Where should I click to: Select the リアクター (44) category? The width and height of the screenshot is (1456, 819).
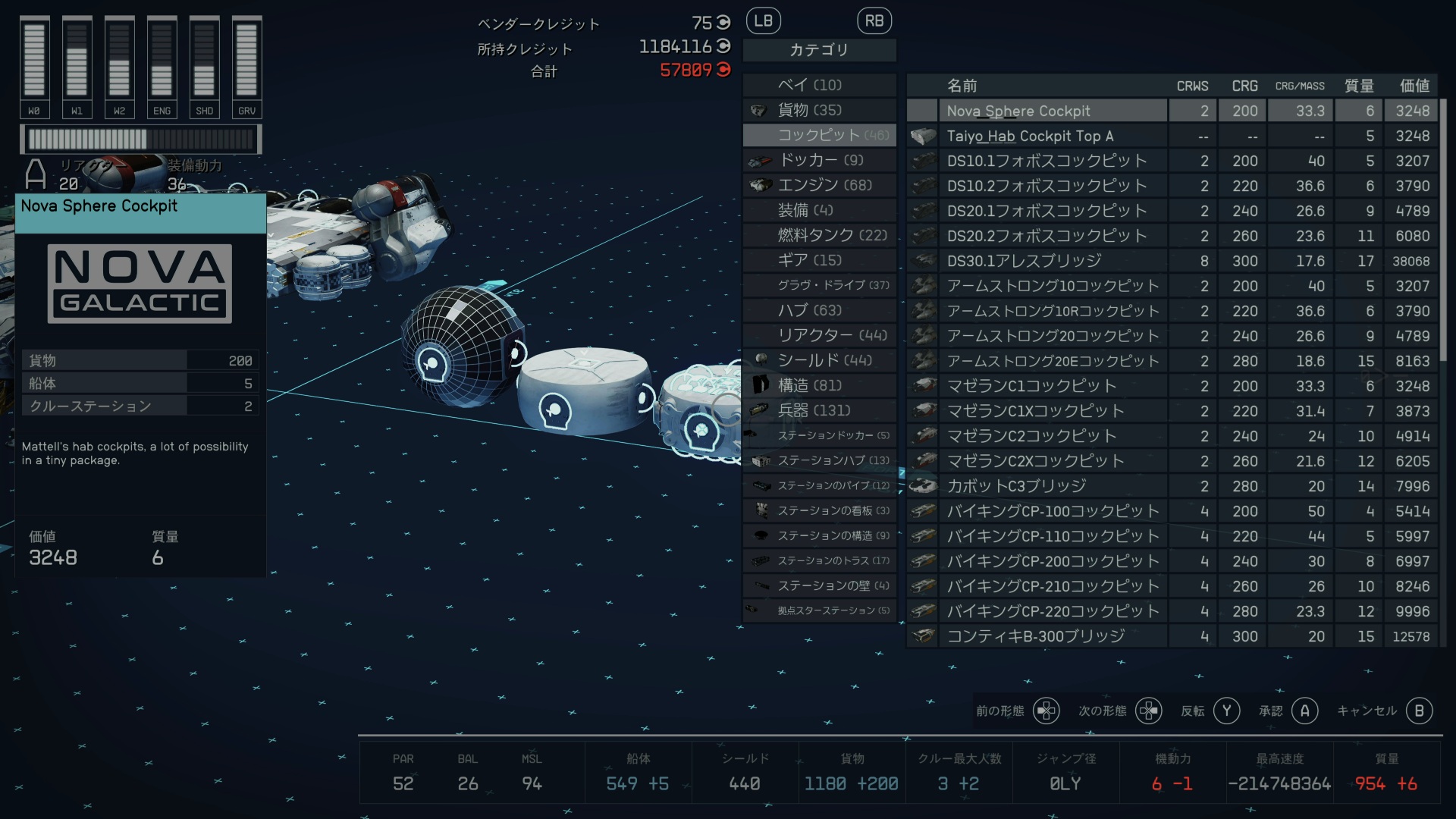pyautogui.click(x=820, y=335)
